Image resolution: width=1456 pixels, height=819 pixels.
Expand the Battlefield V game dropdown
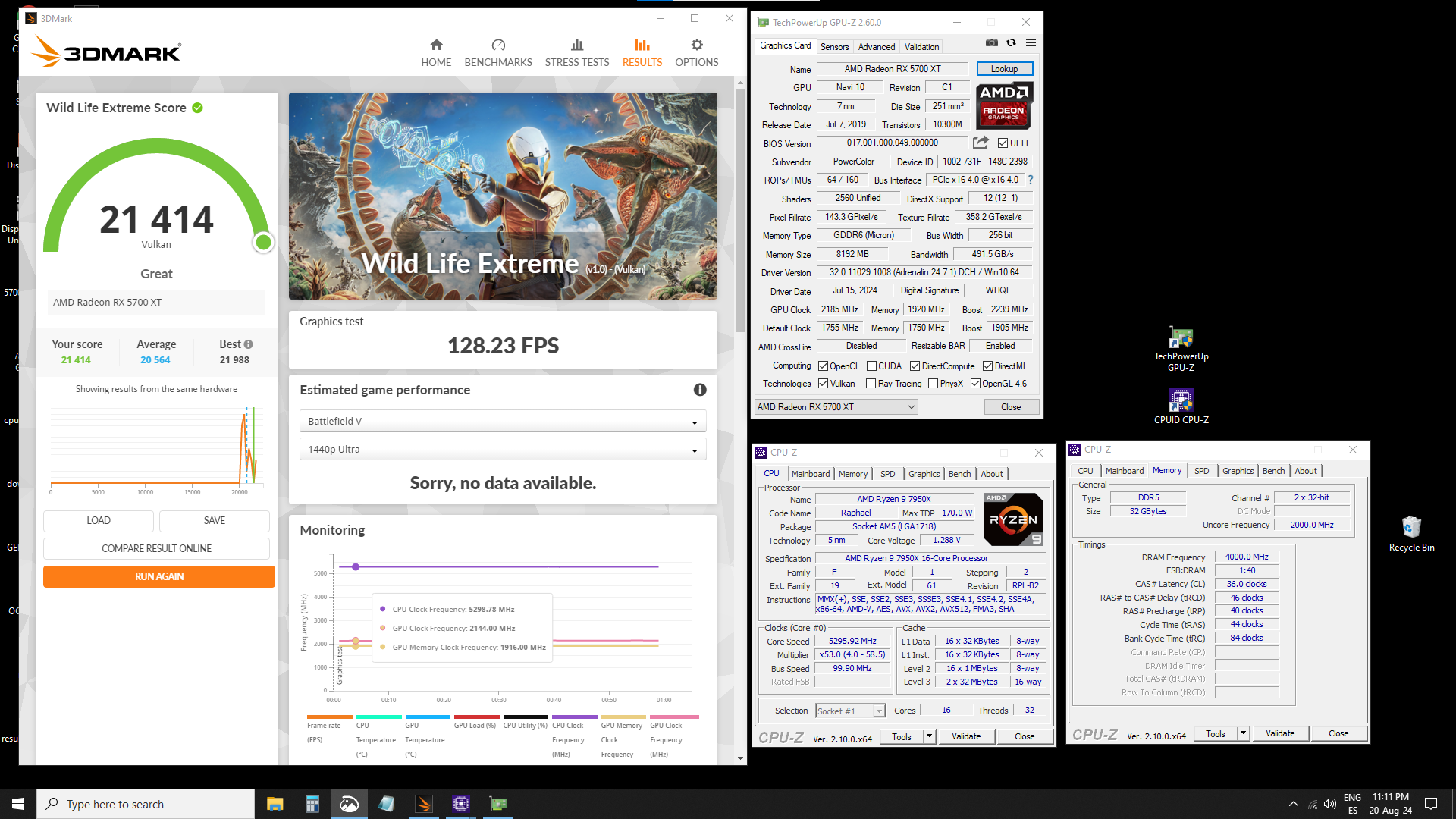coord(503,421)
